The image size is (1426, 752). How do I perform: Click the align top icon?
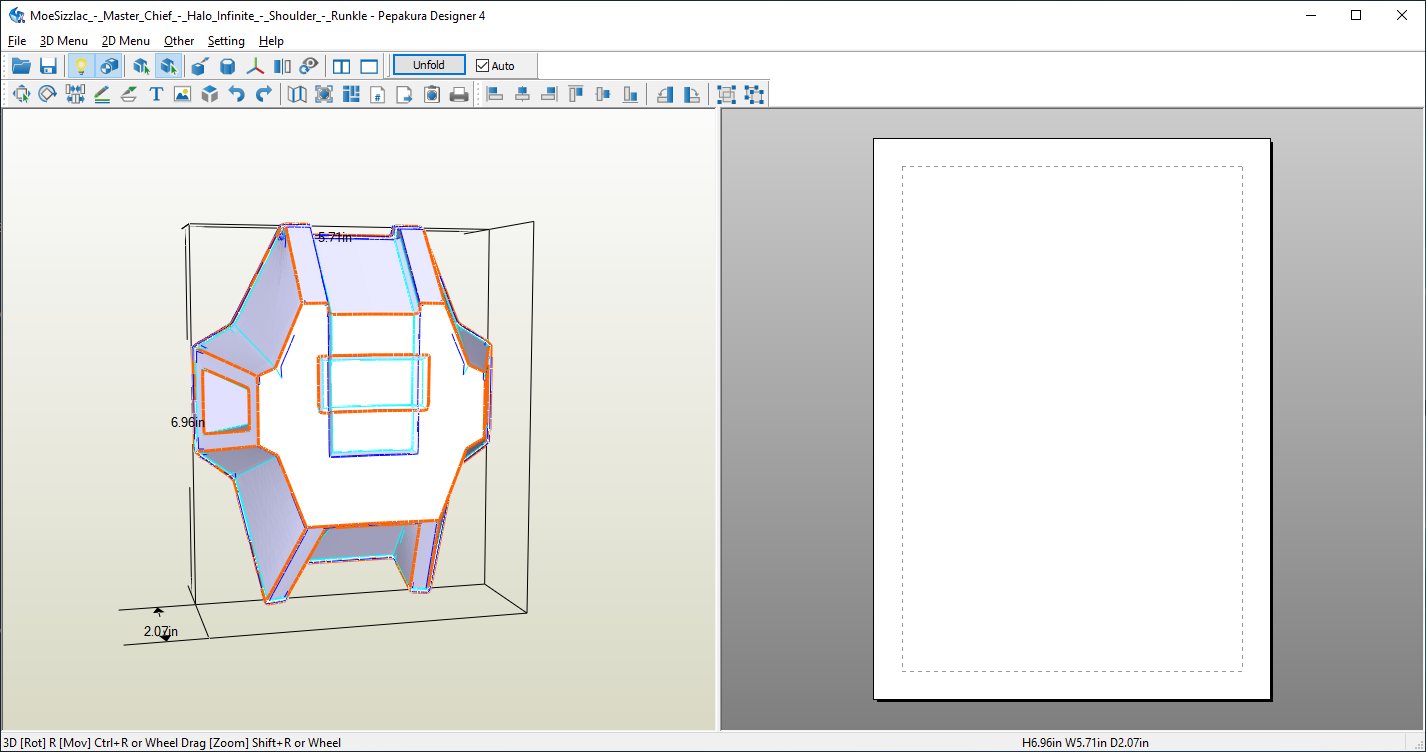tap(576, 94)
